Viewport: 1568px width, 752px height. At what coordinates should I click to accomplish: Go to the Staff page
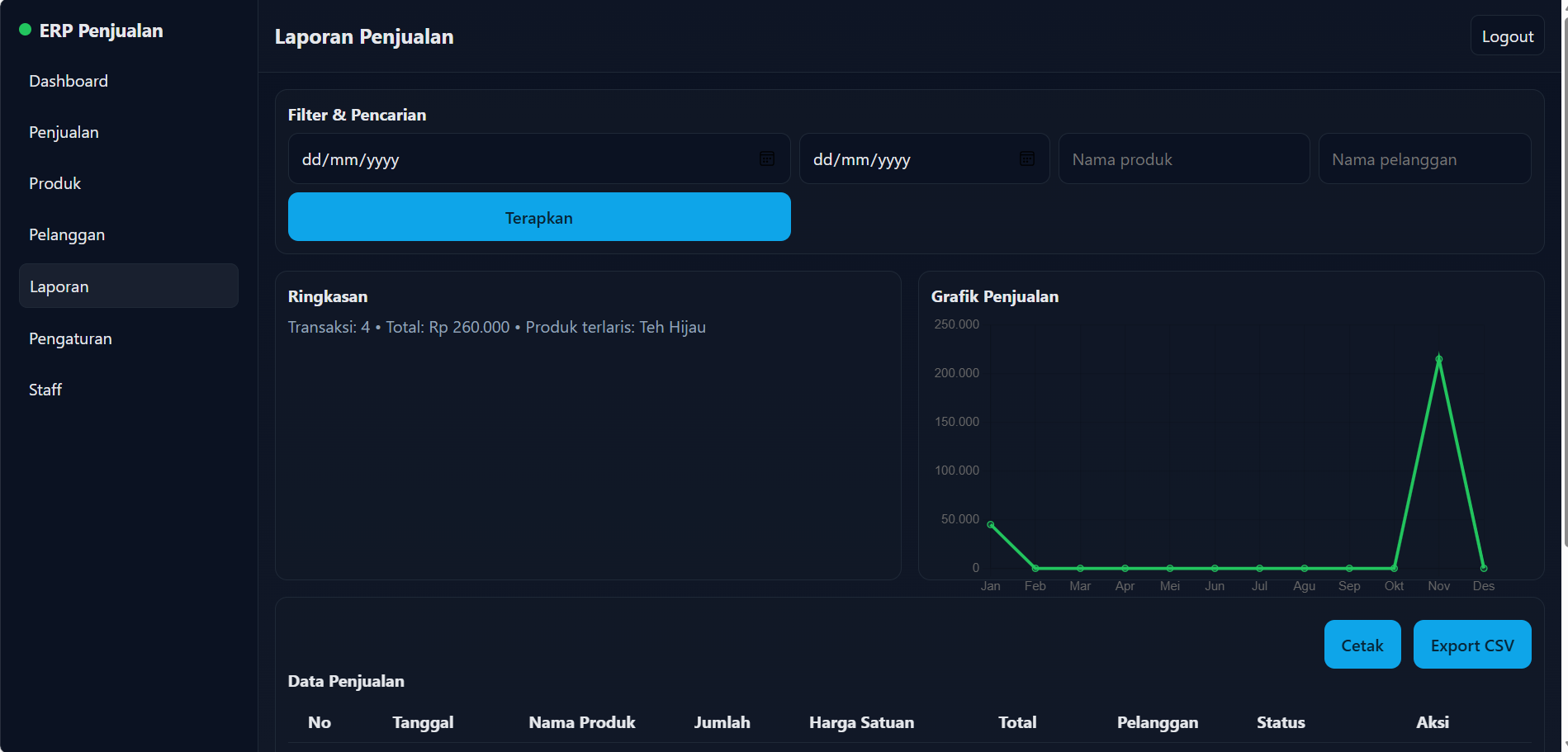point(45,390)
